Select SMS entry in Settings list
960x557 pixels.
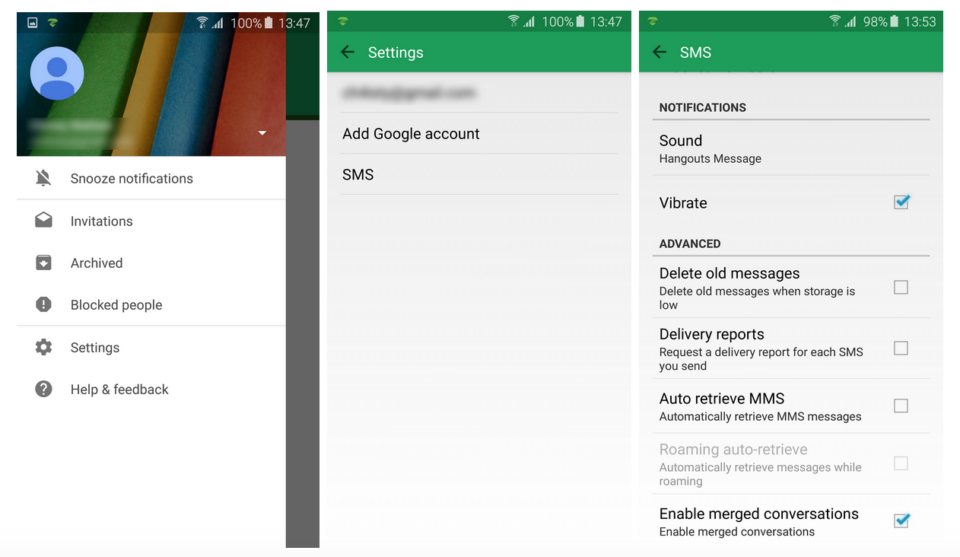click(479, 174)
